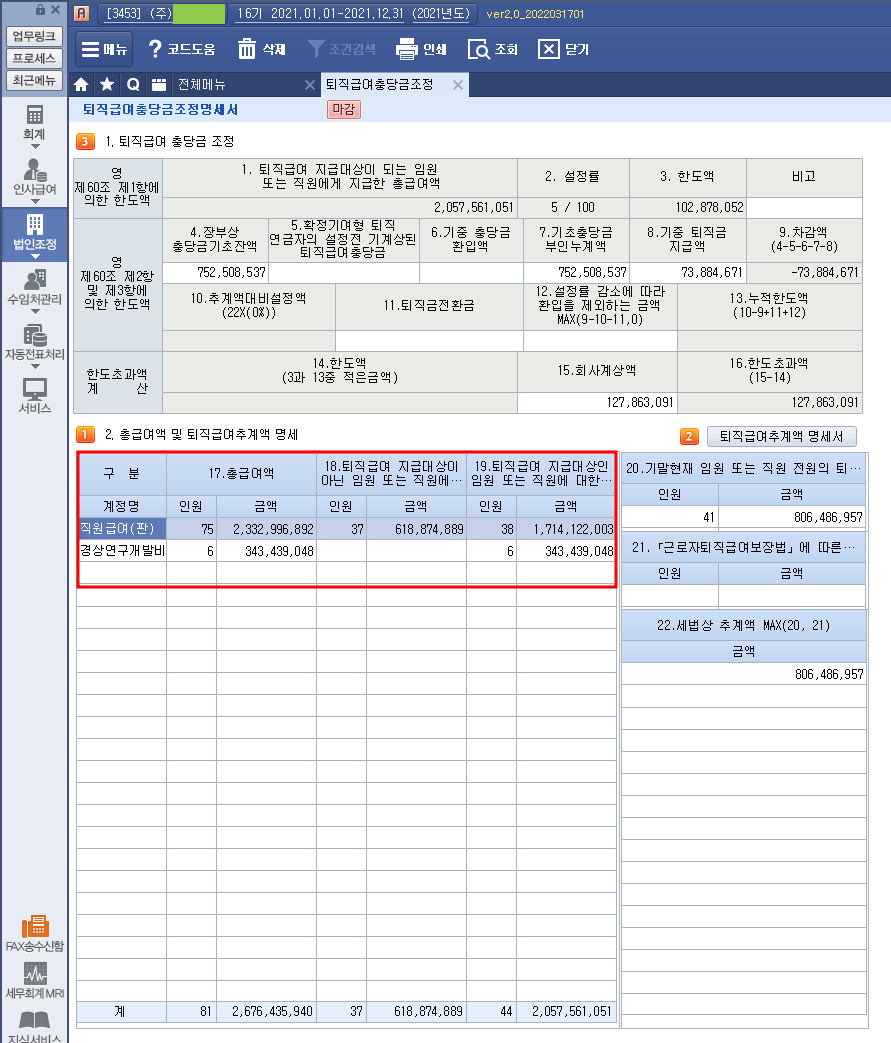Click the application logo icon in title bar
This screenshot has height=1043, width=891.
click(81, 13)
